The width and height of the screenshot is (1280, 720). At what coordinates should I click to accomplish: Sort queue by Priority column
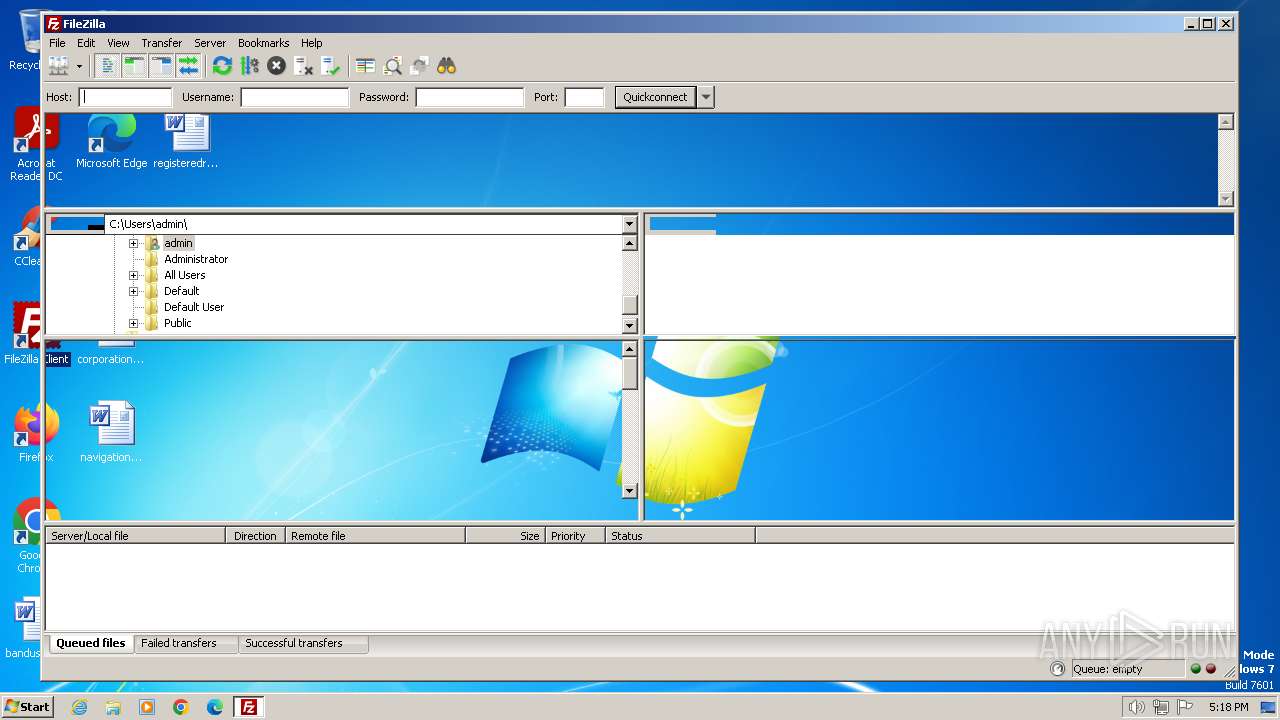point(576,536)
